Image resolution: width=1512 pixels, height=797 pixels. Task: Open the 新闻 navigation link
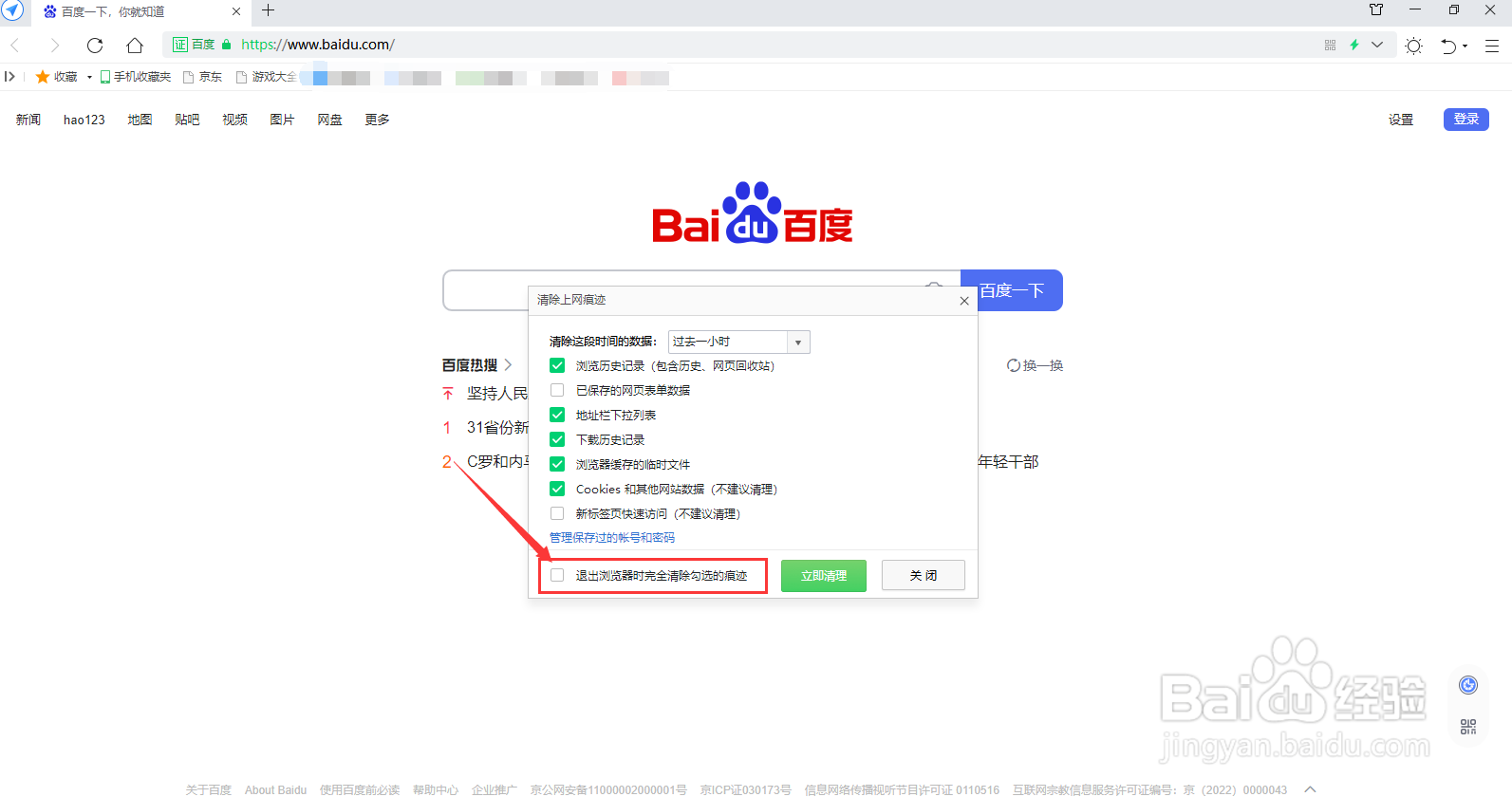[28, 120]
